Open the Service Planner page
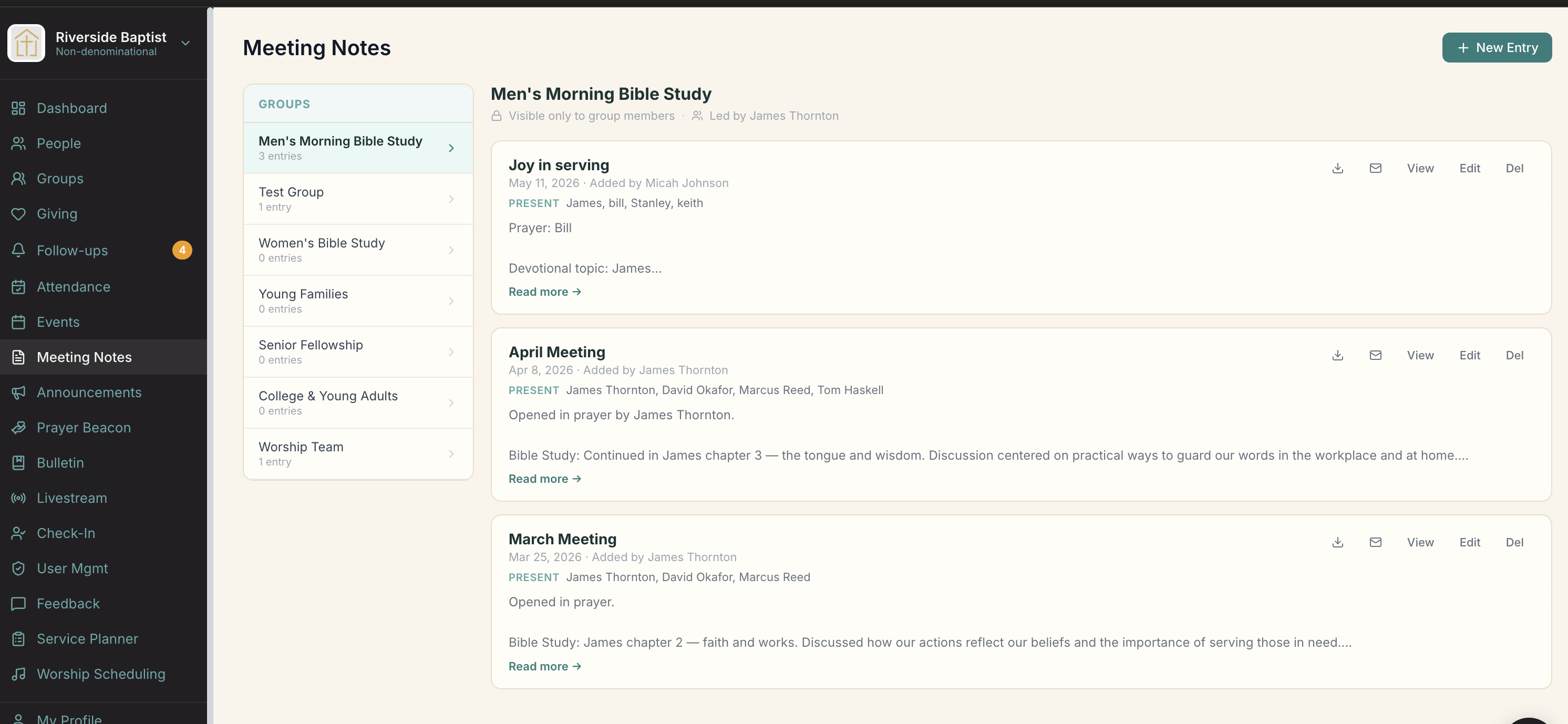Screen dimensions: 1568x724 coord(104,639)
